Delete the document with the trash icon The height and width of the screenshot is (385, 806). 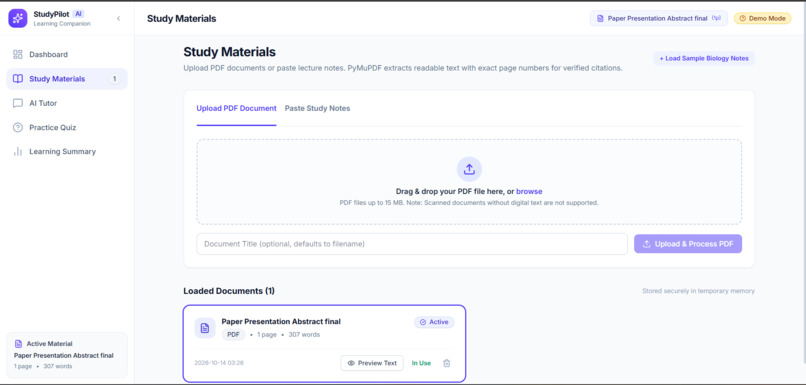(x=447, y=363)
